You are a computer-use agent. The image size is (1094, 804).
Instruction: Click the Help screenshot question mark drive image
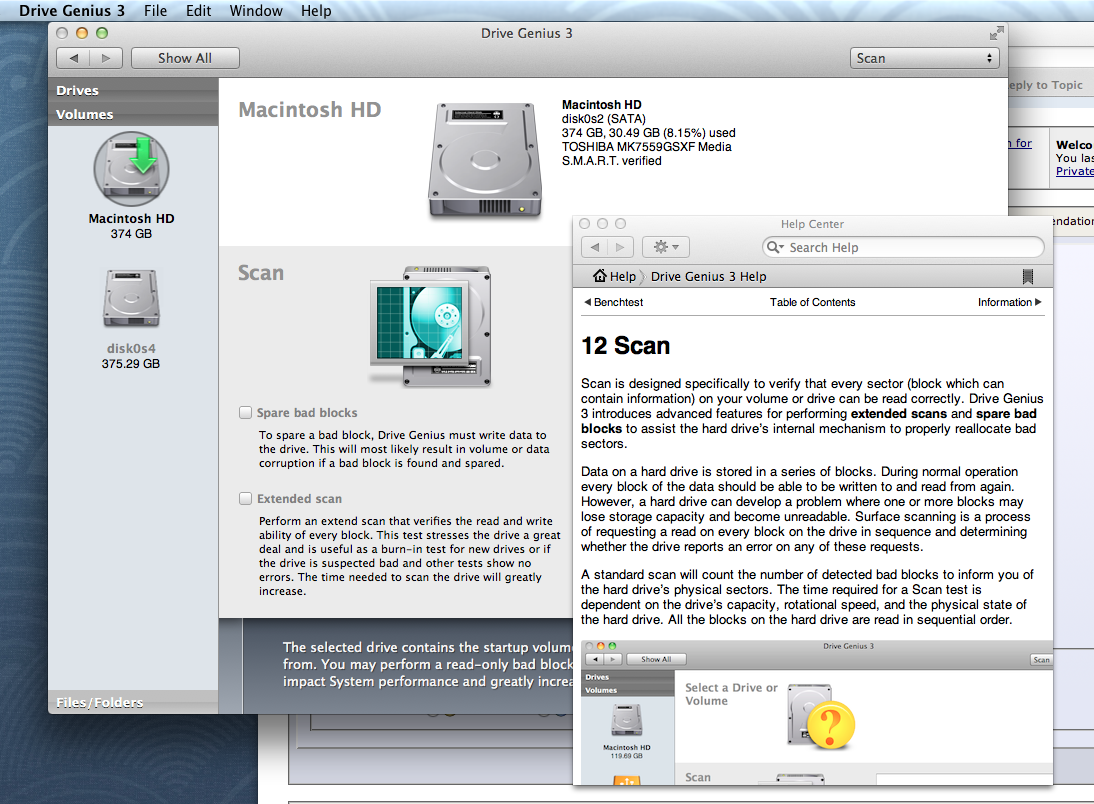pos(821,717)
